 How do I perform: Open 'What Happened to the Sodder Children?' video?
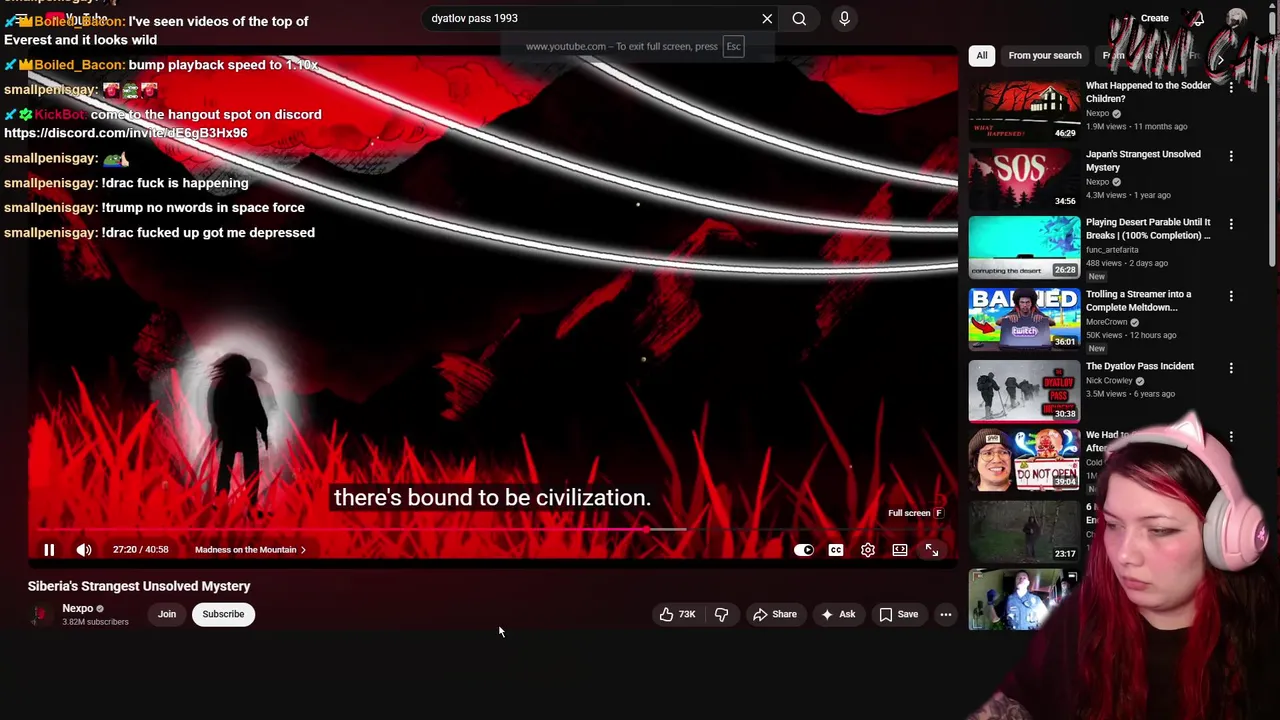click(x=1148, y=92)
